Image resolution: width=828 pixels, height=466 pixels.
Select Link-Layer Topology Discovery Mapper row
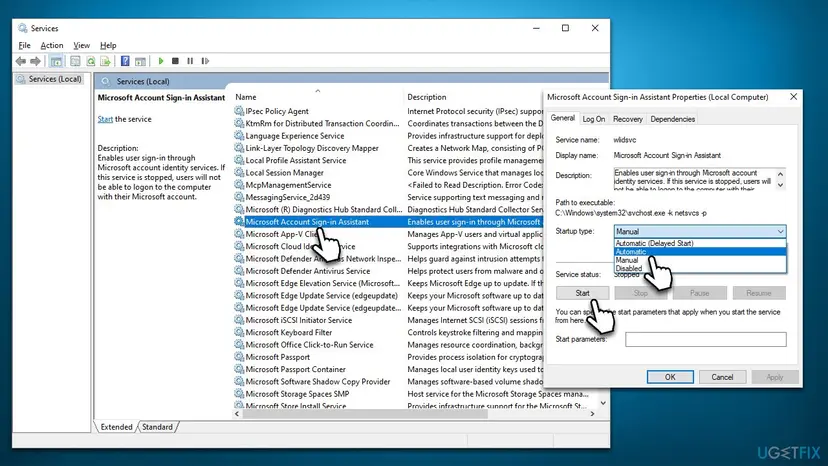(388, 148)
